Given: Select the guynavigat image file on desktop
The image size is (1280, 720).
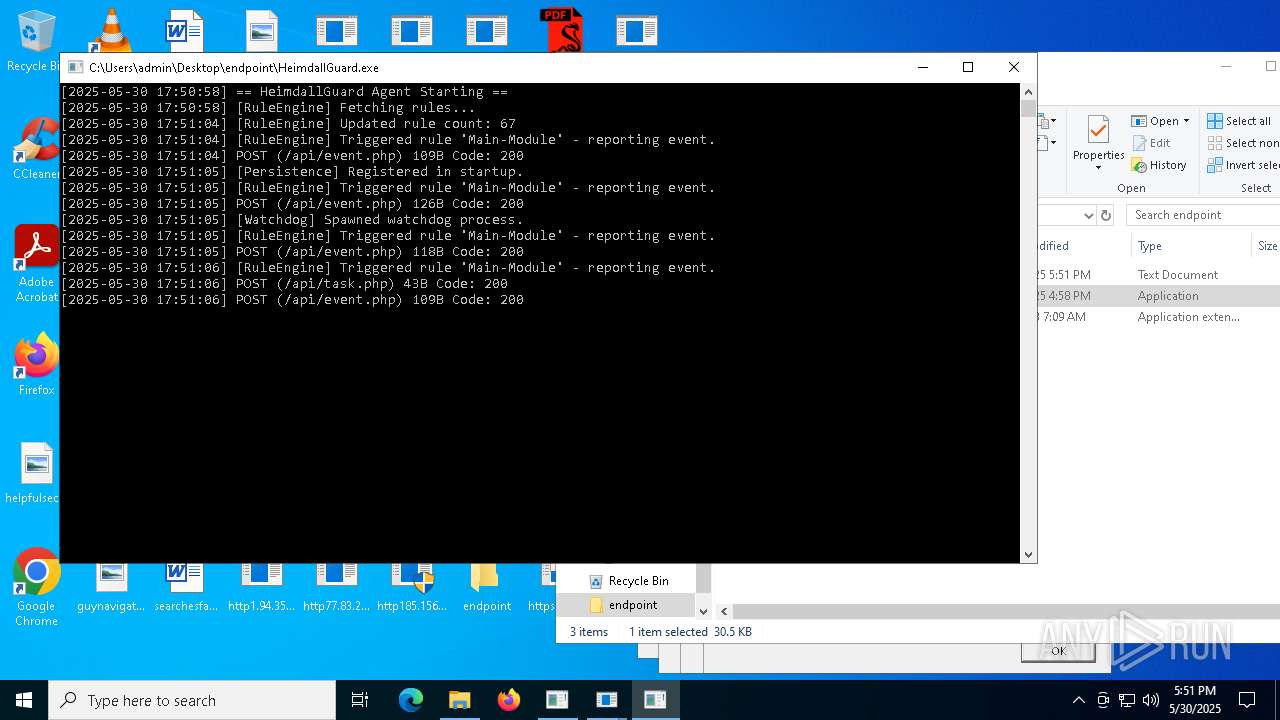Looking at the screenshot, I should 111,588.
